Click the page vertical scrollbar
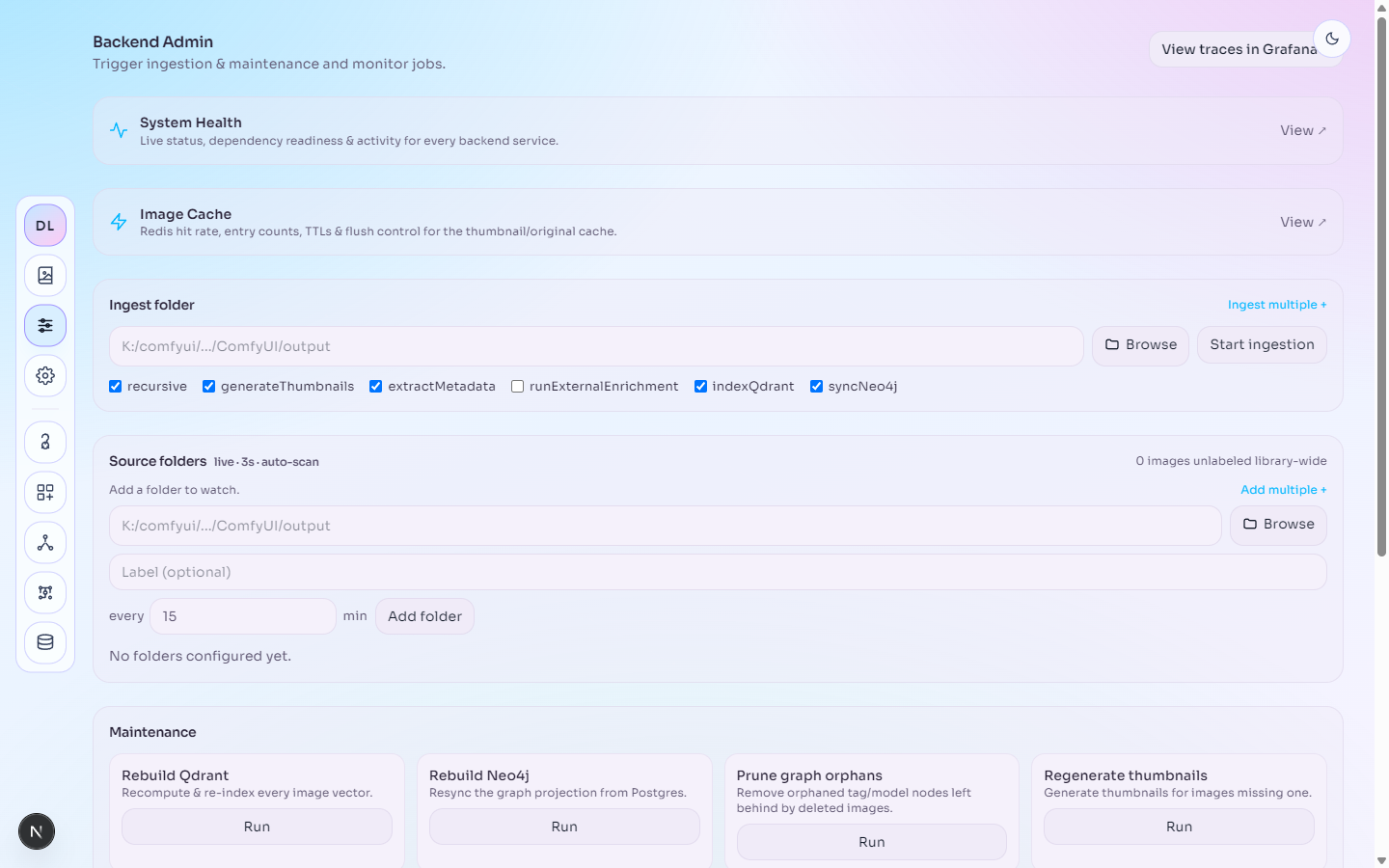Screen dimensions: 1389x868 (x=1381, y=287)
